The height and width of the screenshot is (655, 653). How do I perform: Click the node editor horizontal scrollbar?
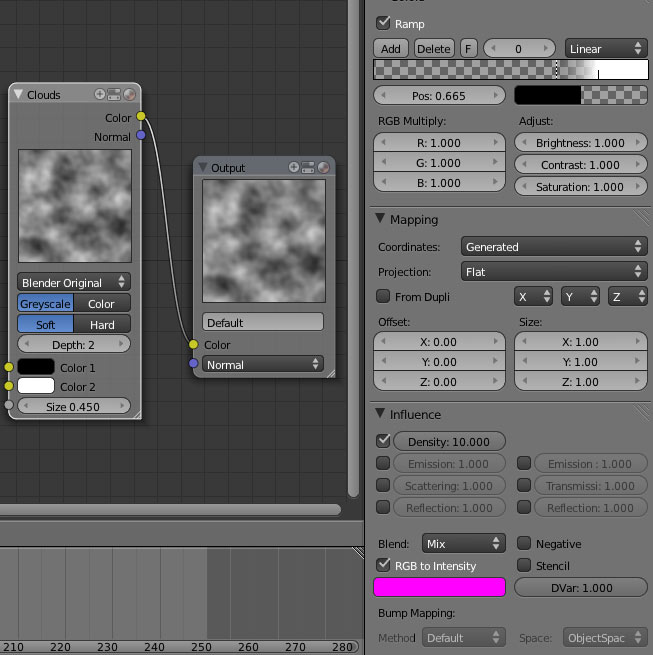pyautogui.click(x=170, y=509)
